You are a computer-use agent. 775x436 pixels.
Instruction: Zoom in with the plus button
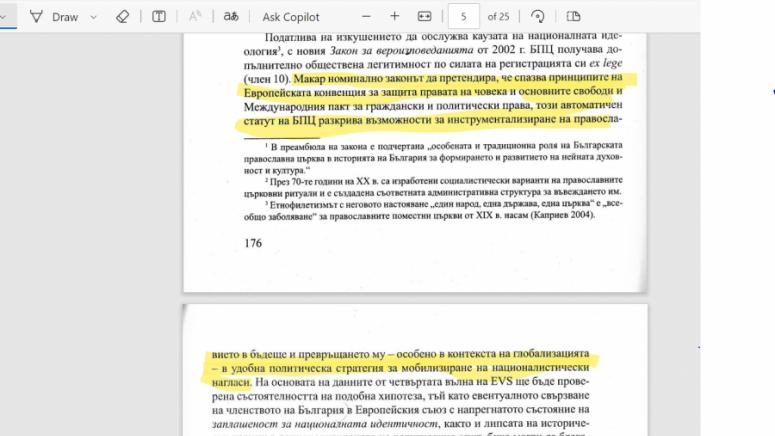pos(394,16)
